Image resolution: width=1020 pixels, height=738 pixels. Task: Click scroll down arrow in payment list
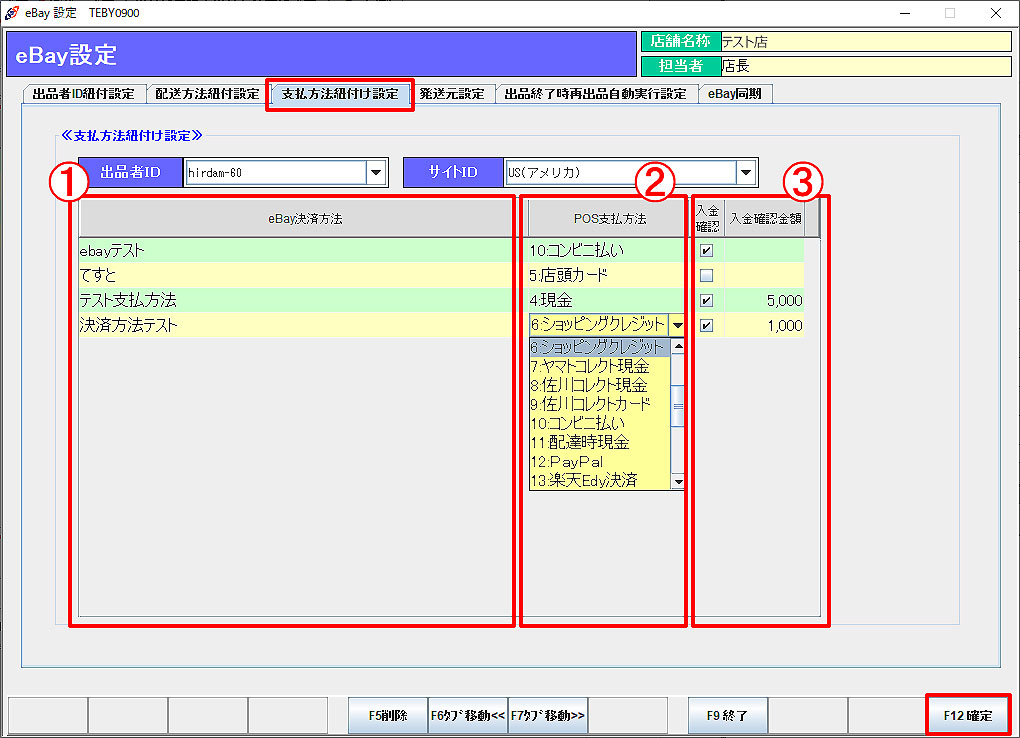click(678, 482)
